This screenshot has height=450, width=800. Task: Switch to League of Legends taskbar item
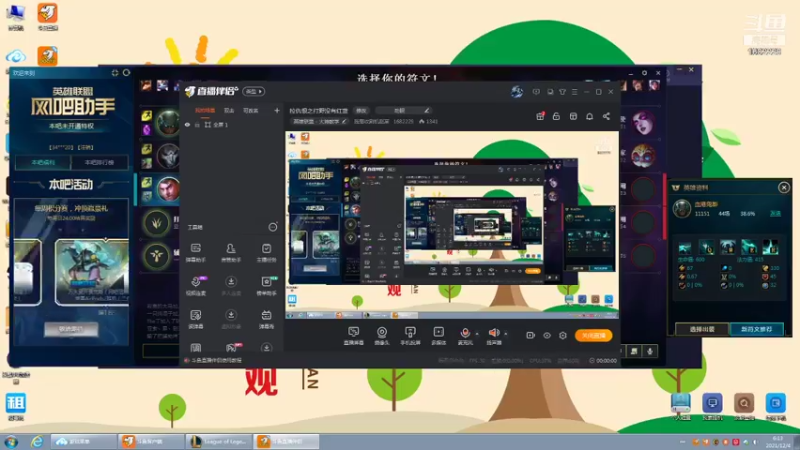[219, 441]
